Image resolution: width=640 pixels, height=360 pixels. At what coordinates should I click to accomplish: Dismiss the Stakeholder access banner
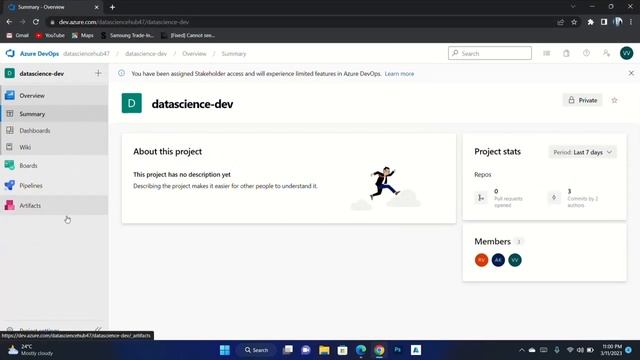tap(631, 73)
